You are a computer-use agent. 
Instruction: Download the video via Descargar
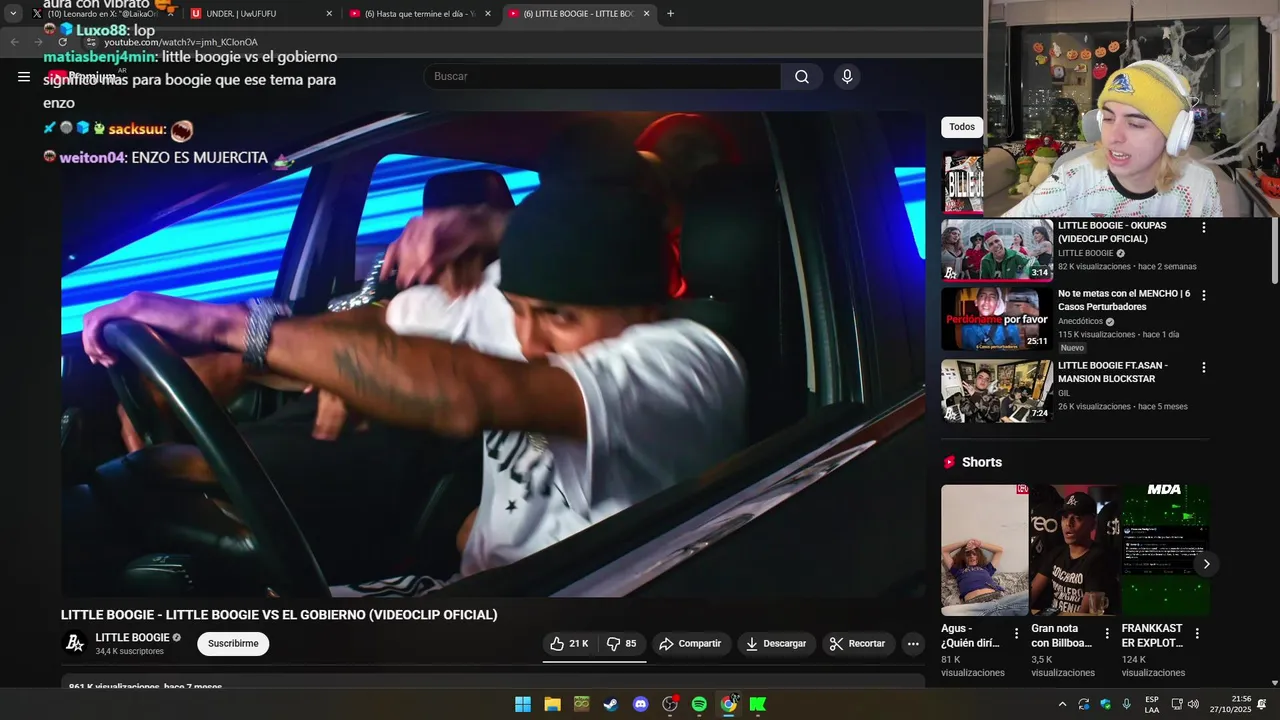[x=776, y=644]
